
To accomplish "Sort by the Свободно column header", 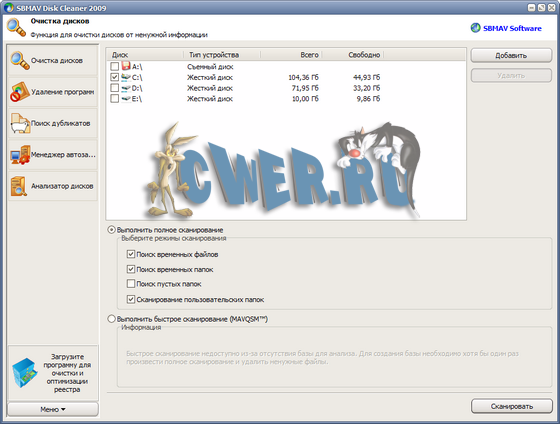I will point(352,55).
